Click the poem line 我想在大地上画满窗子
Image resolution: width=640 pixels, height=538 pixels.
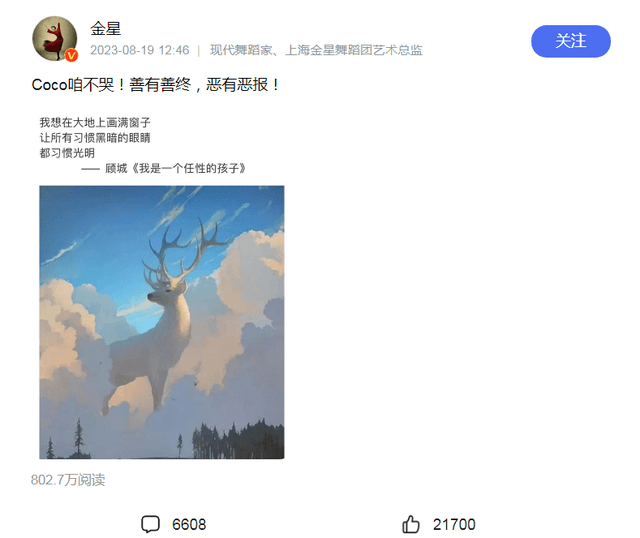[95, 122]
